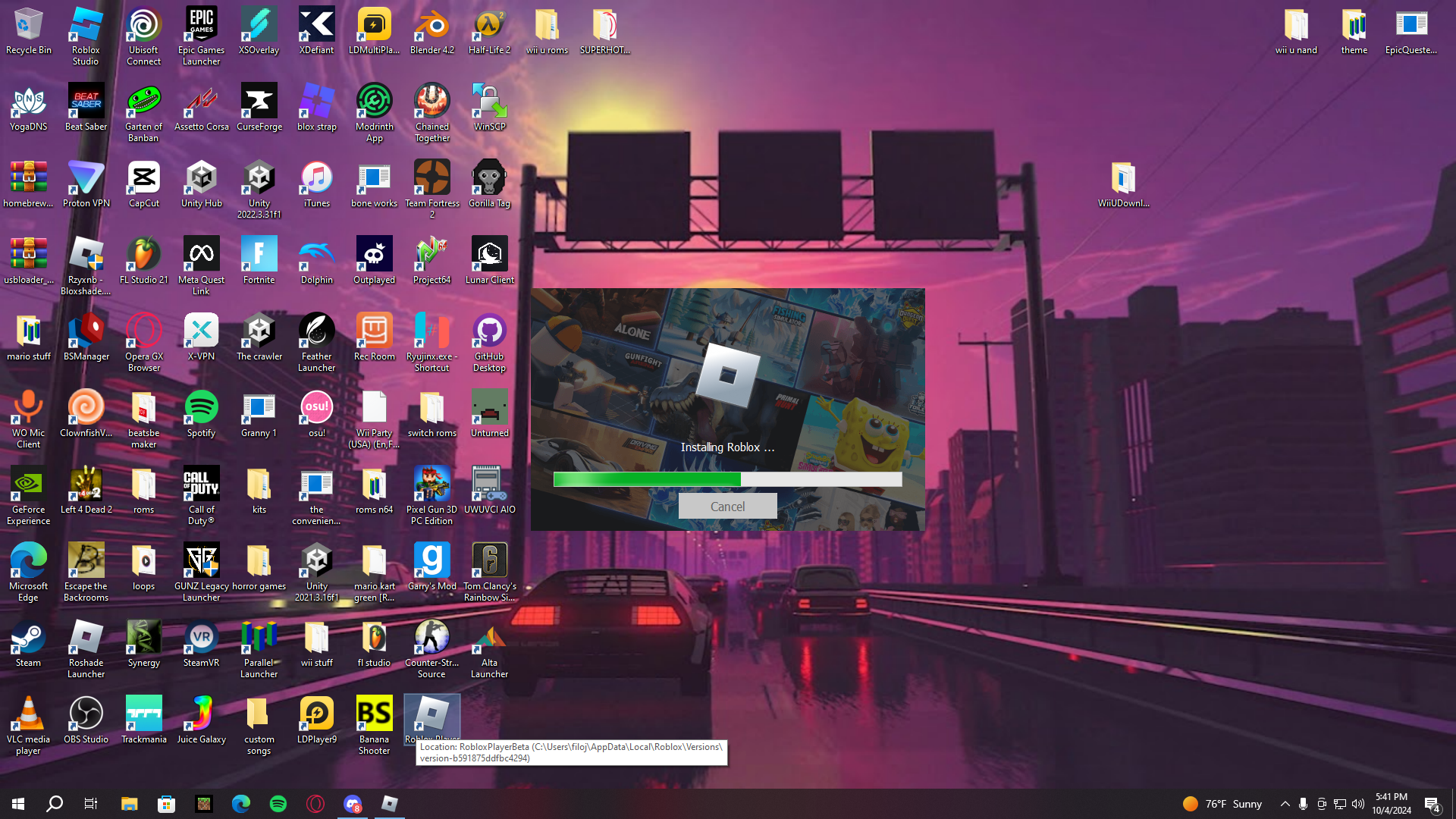1456x819 pixels.
Task: Select the Gorilla Tag desktop icon
Action: 489,185
